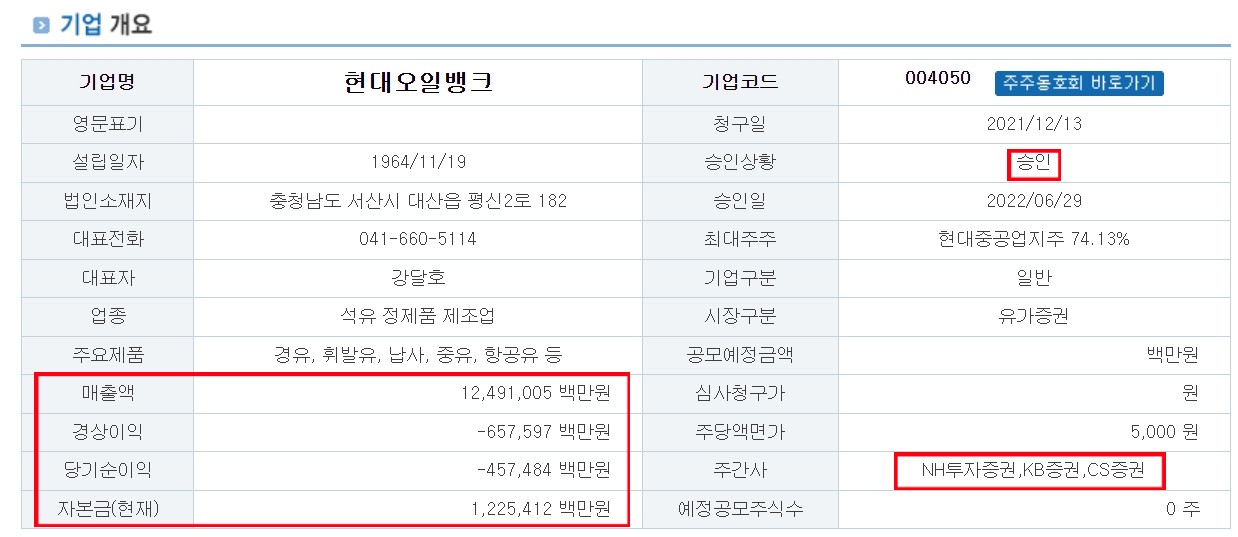Click the 매출액 label
The height and width of the screenshot is (537, 1238).
pyautogui.click(x=108, y=393)
